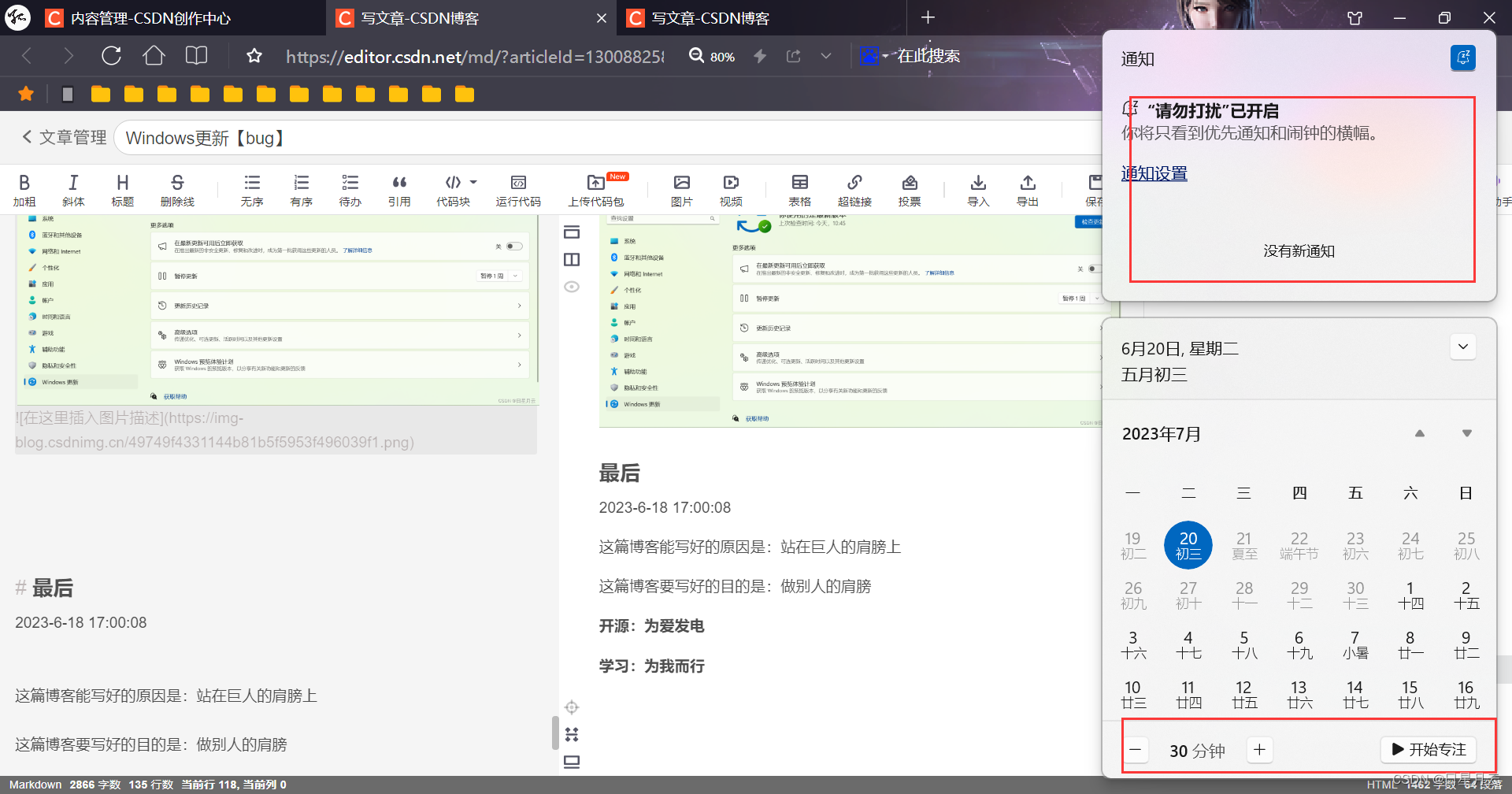Go to next month with down arrow
This screenshot has height=794, width=1512.
click(1466, 433)
